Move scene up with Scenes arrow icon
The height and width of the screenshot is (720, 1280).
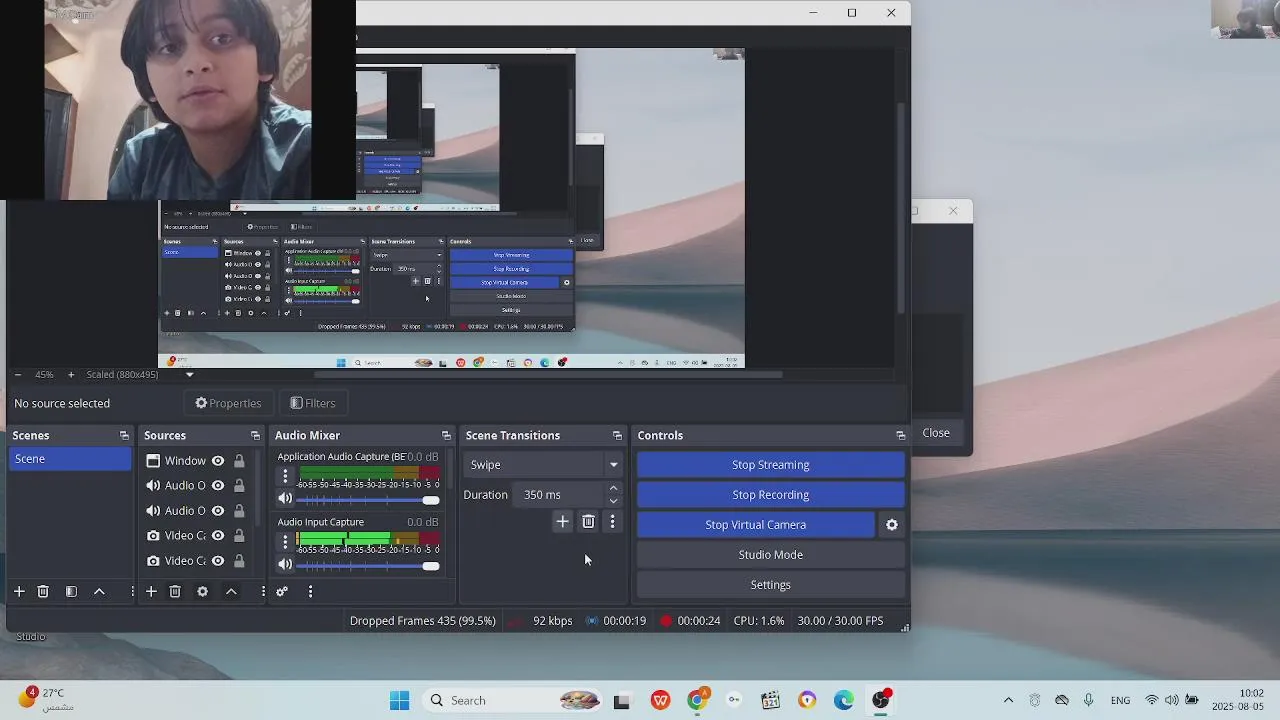pos(99,592)
